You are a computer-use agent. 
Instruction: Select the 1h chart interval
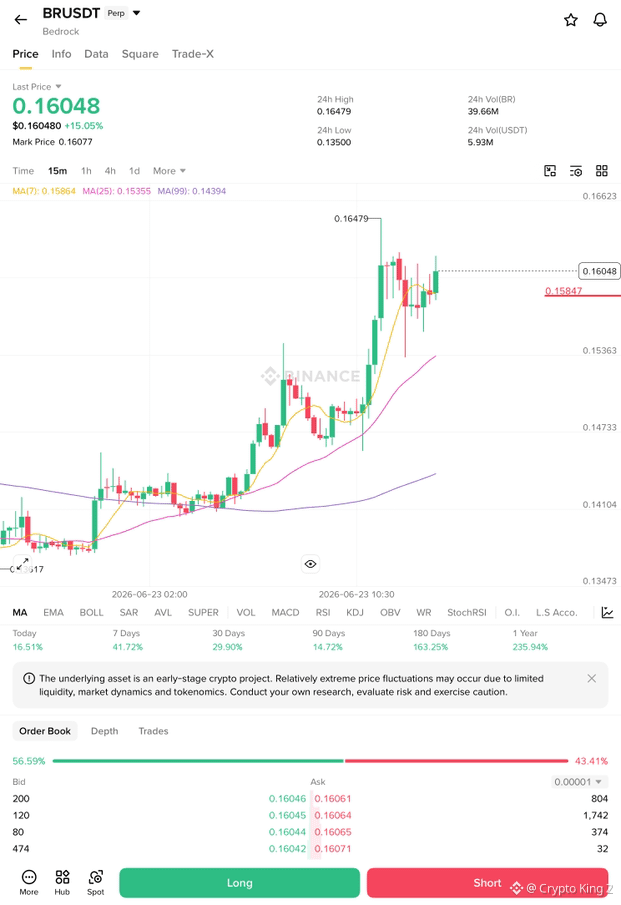[x=87, y=171]
